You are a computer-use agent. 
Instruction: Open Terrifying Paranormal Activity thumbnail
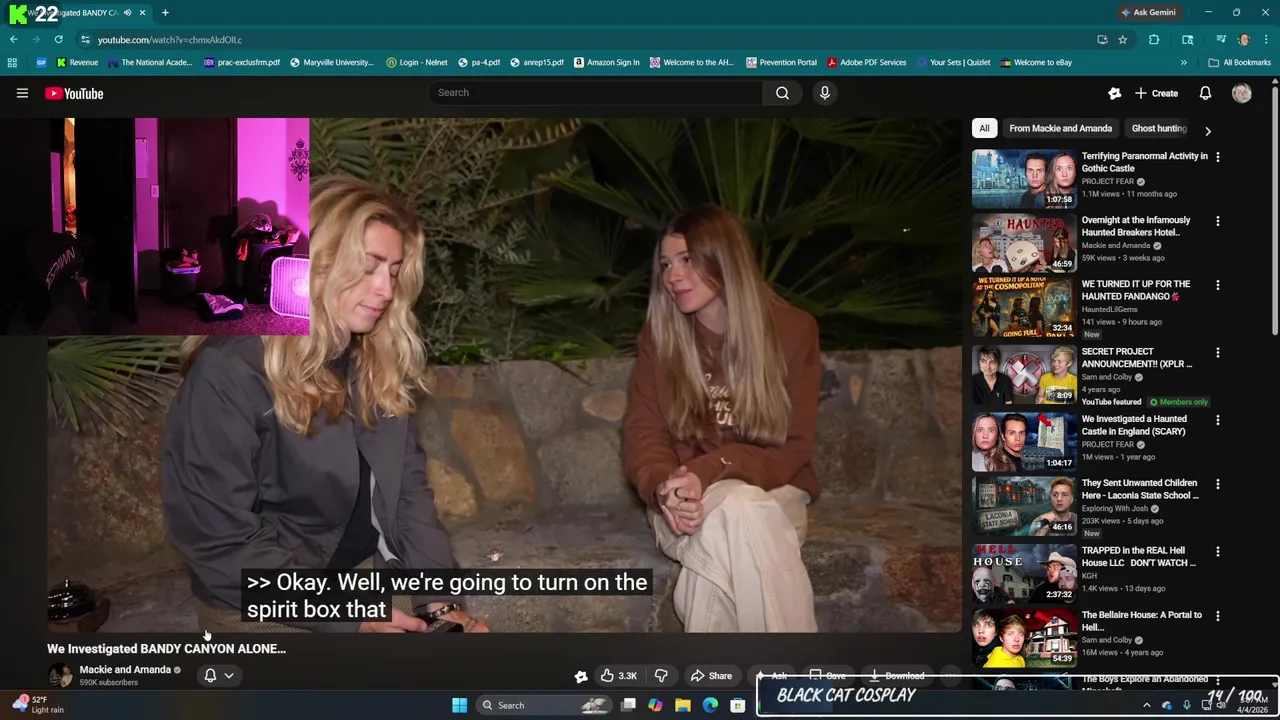point(1024,178)
